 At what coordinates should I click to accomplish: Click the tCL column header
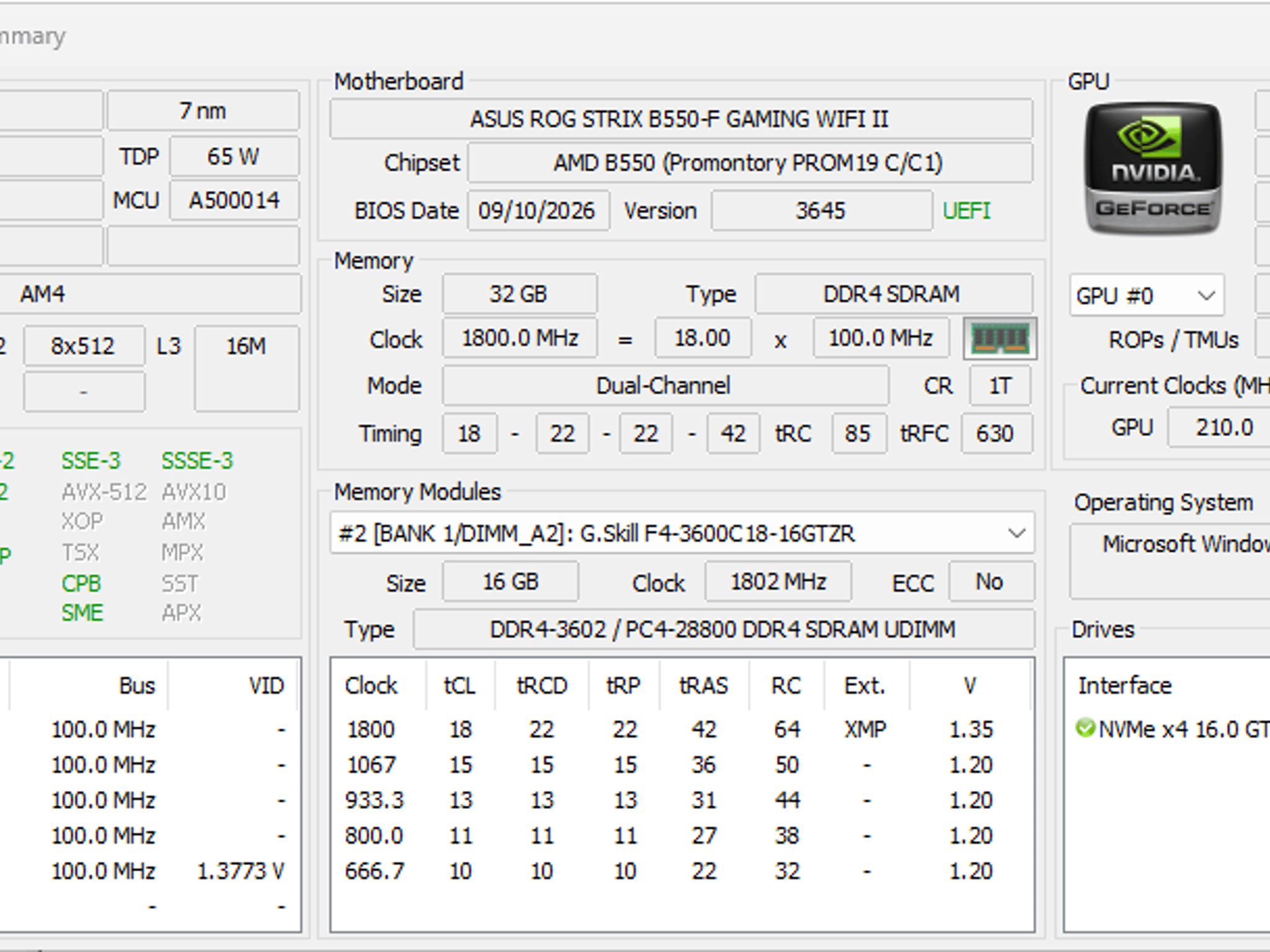click(x=460, y=685)
